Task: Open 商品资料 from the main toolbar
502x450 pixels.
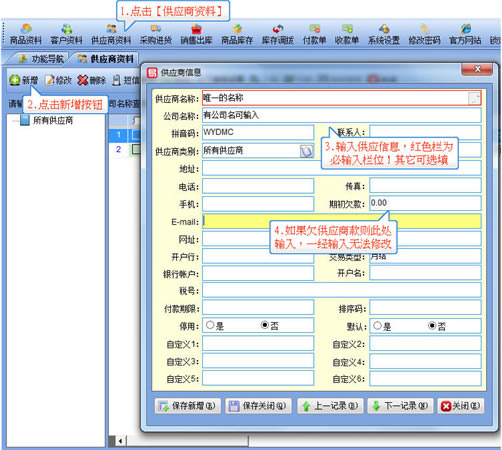Action: pos(26,34)
